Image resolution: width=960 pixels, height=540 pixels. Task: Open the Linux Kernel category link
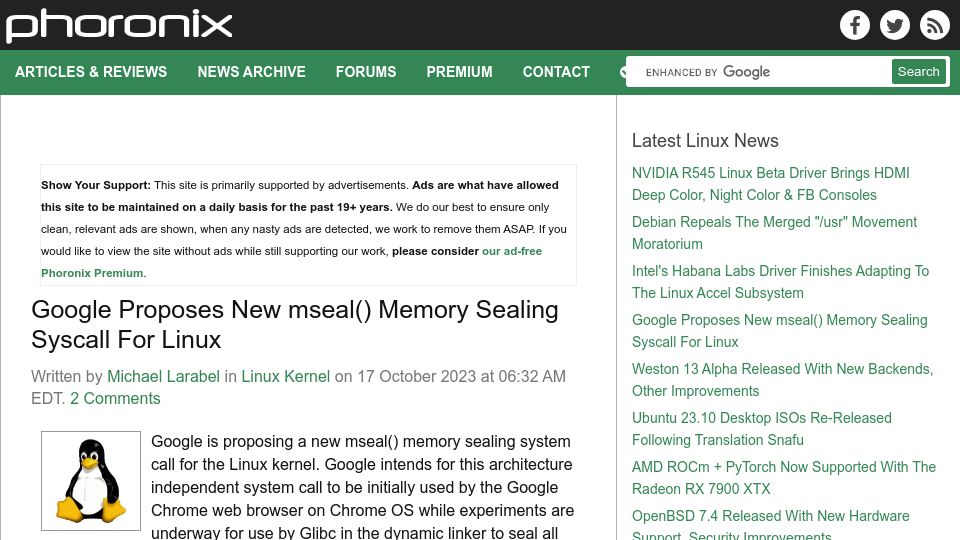[285, 376]
